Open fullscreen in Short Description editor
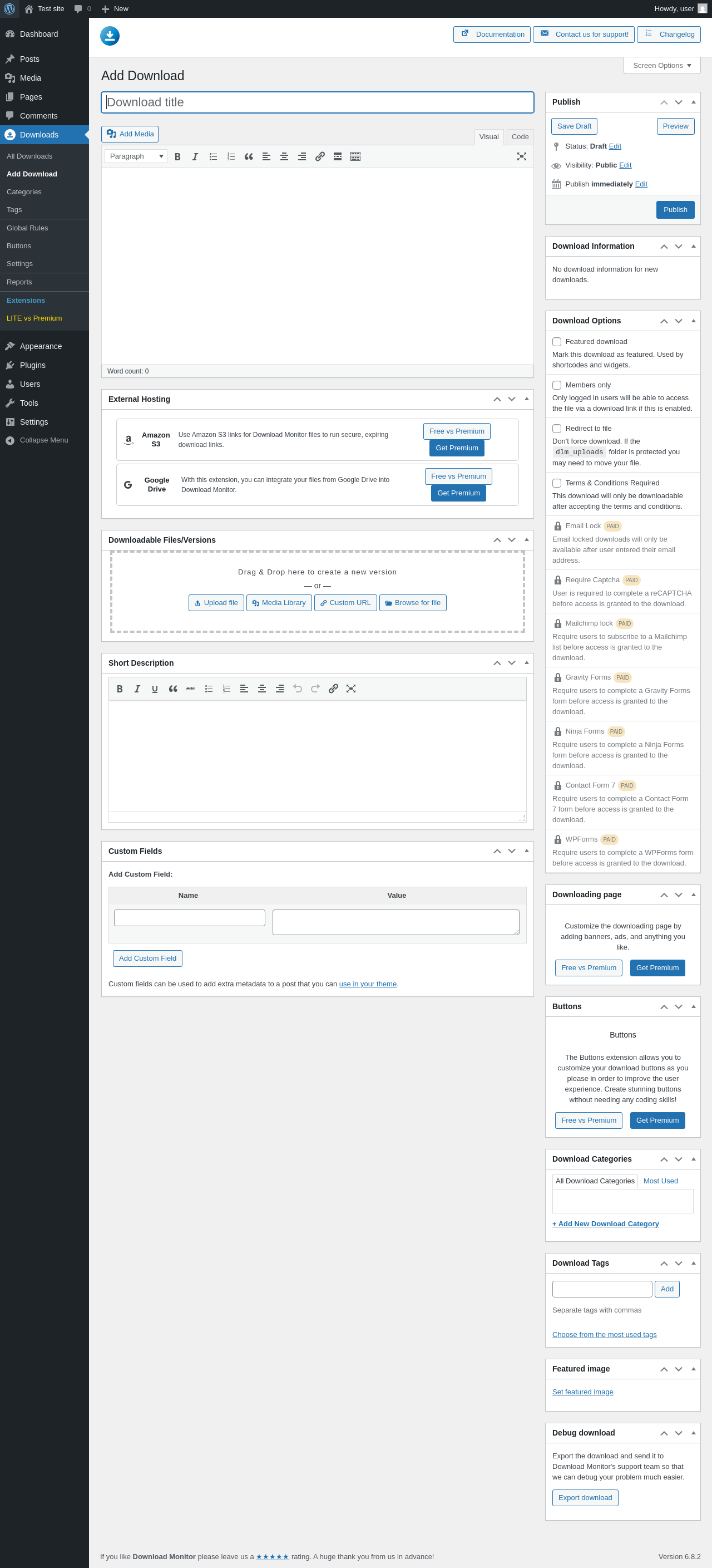 pyautogui.click(x=351, y=689)
